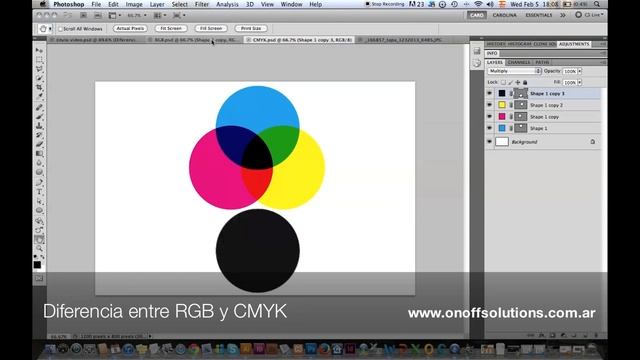Image resolution: width=640 pixels, height=360 pixels.
Task: Hide the Shape 1 copy 2 layer
Action: (489, 105)
